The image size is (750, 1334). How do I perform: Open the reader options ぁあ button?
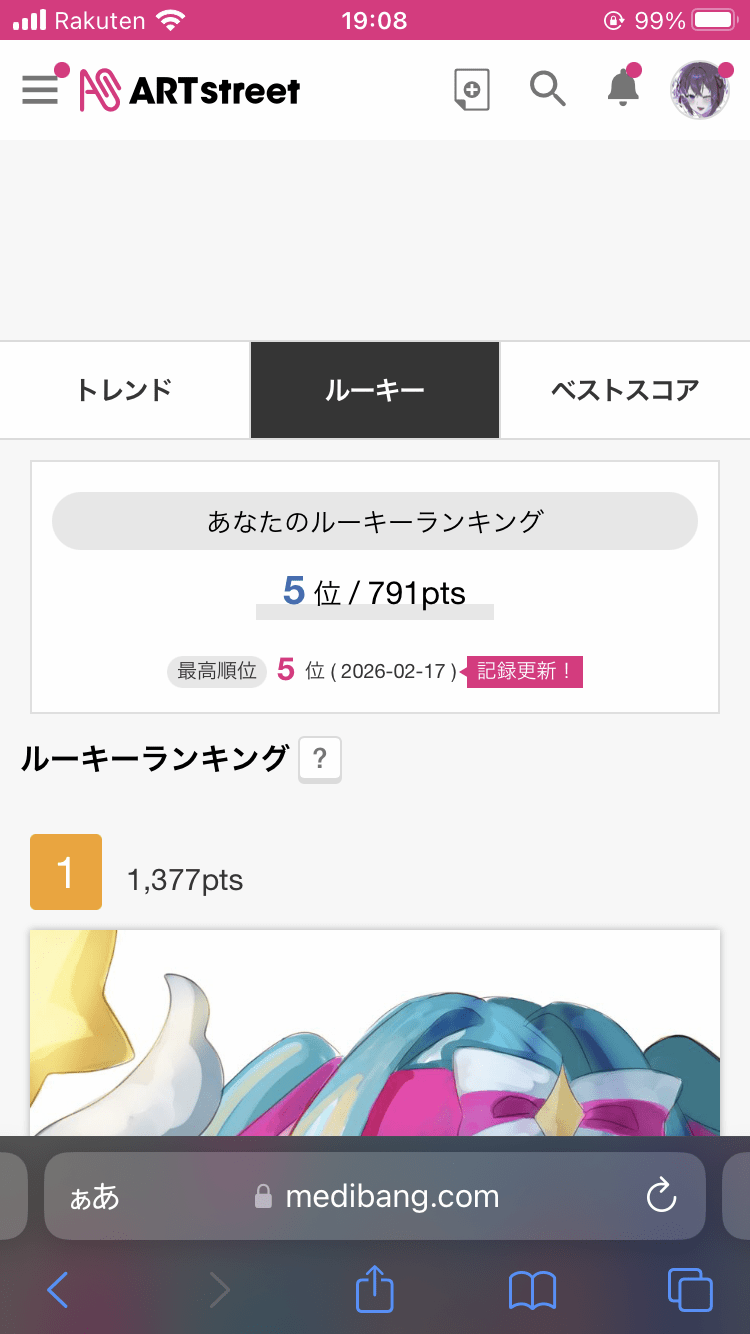94,1197
